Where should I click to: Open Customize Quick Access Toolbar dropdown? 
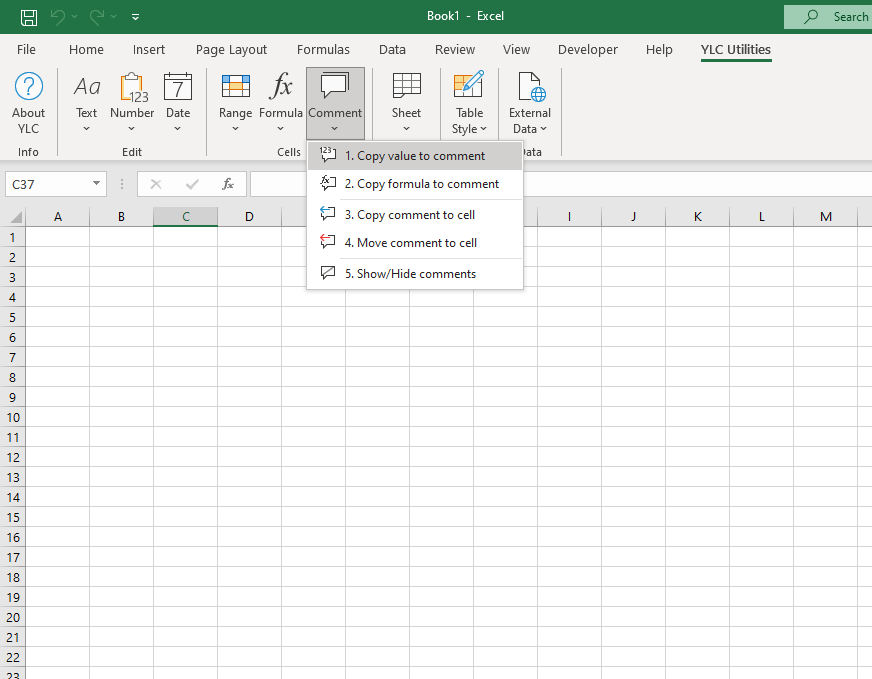click(x=136, y=16)
